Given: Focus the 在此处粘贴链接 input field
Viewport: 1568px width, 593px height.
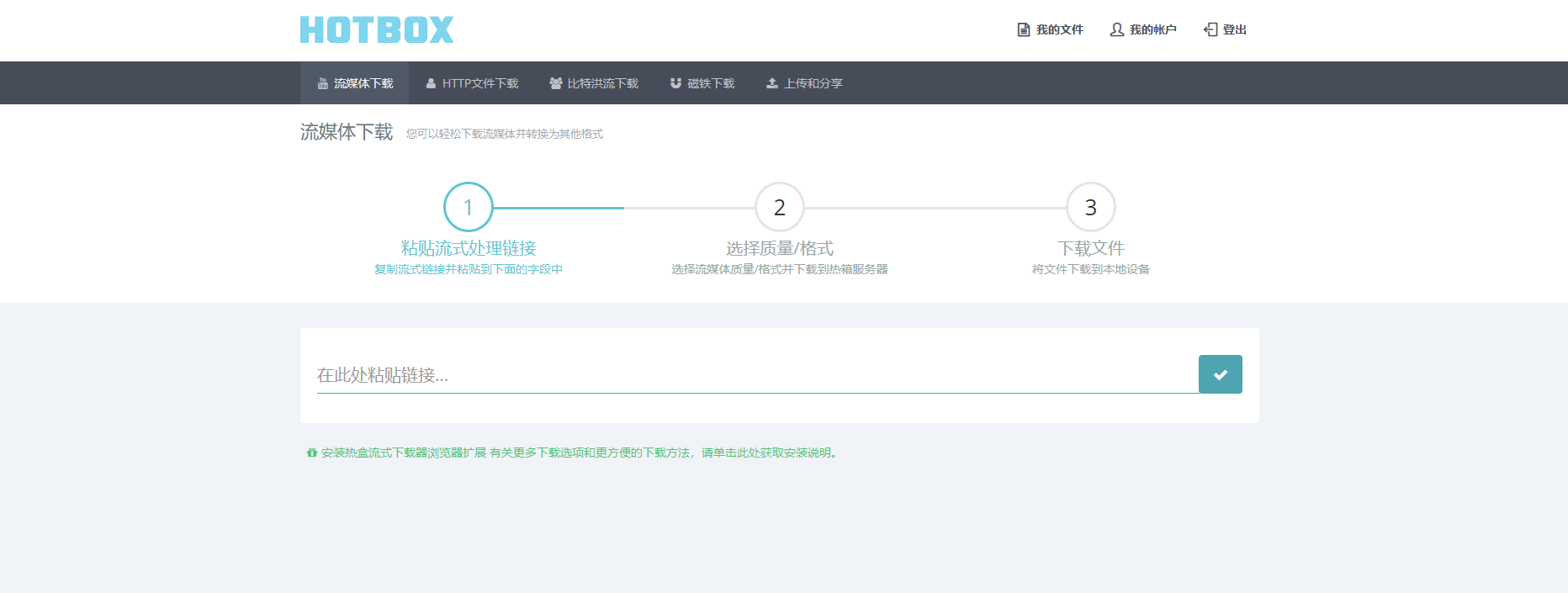Looking at the screenshot, I should [757, 374].
